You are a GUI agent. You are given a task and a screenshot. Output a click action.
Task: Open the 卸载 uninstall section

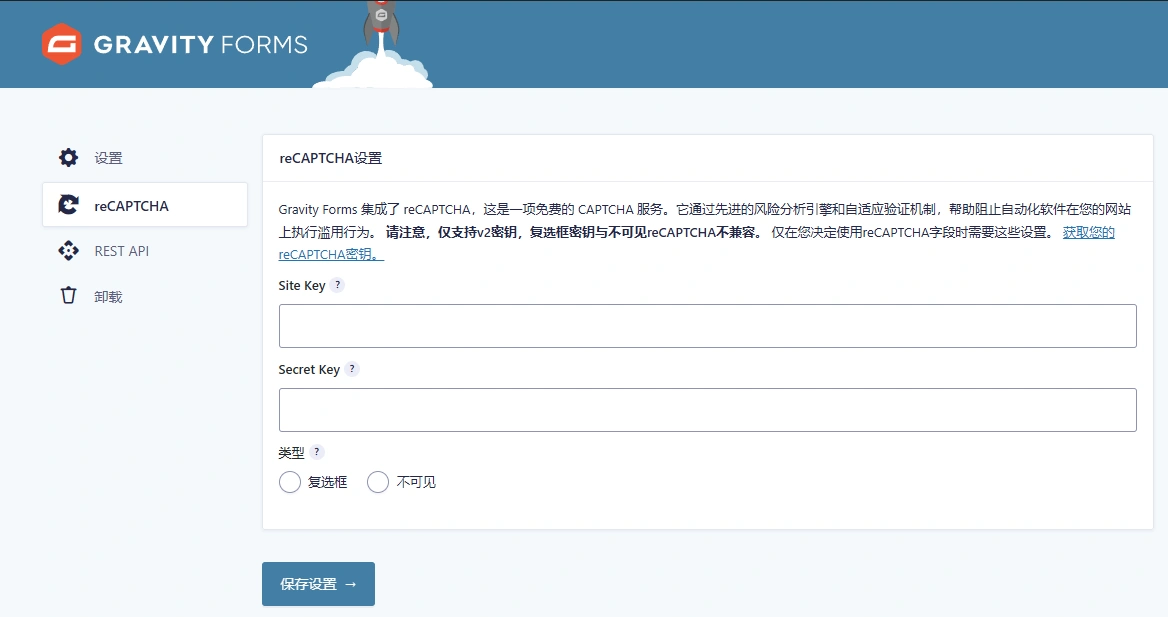pos(106,296)
